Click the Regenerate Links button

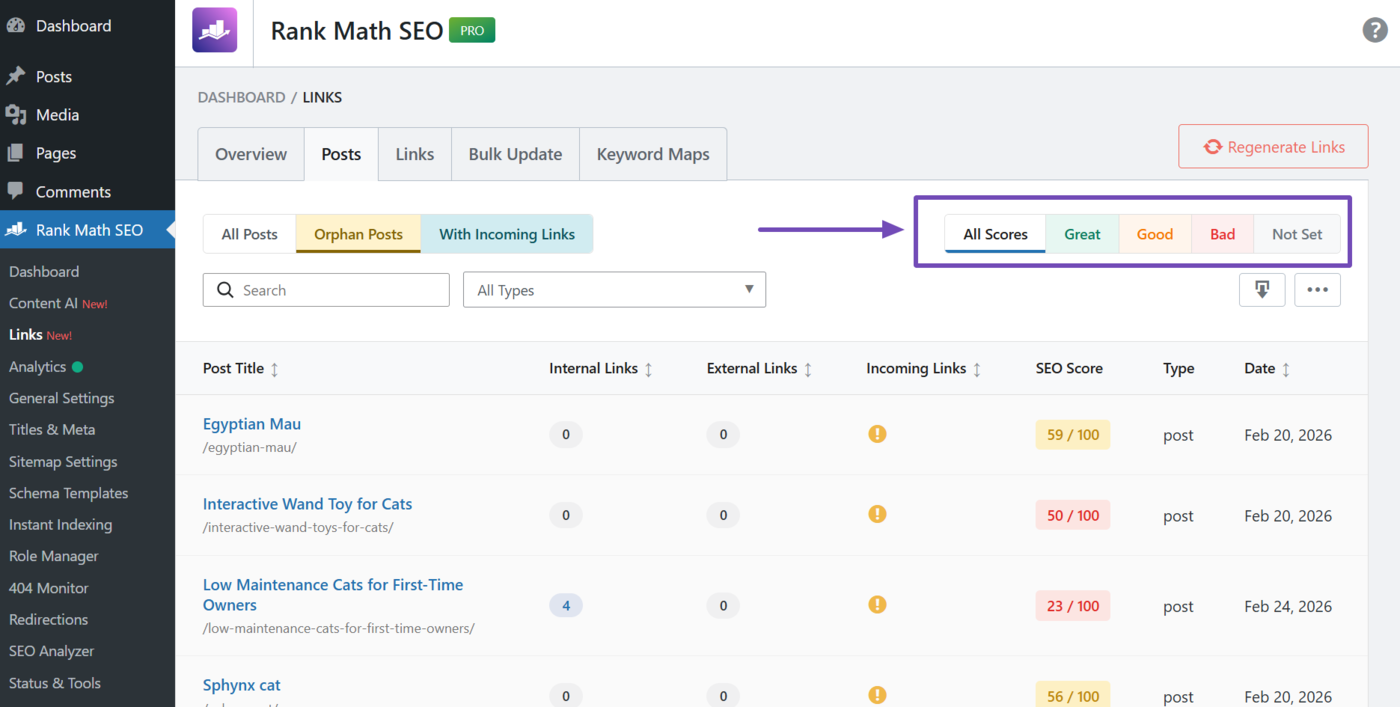pos(1273,146)
